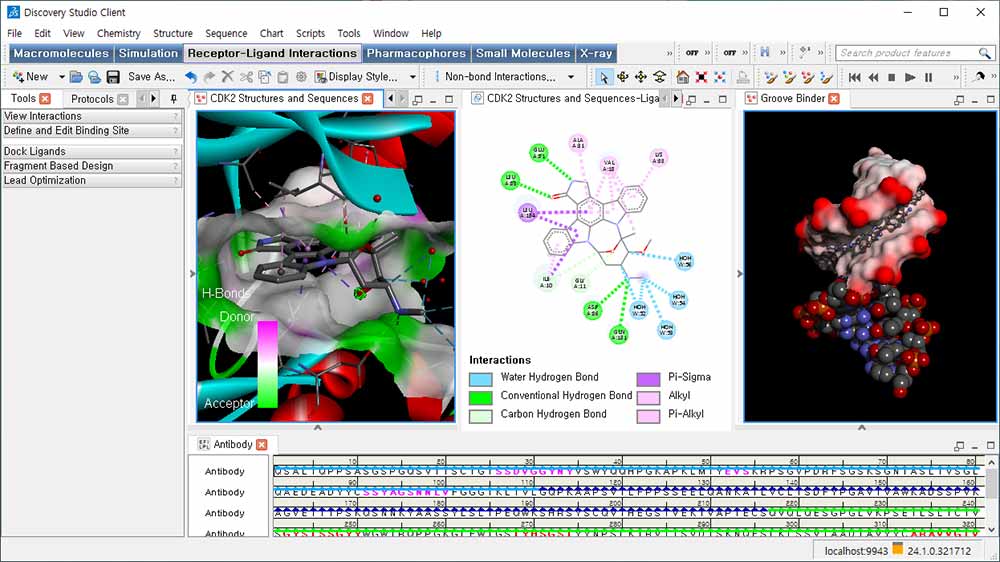Click the Groove Binder 3D molecule view
Screen dimensions: 1000x562
(870, 267)
